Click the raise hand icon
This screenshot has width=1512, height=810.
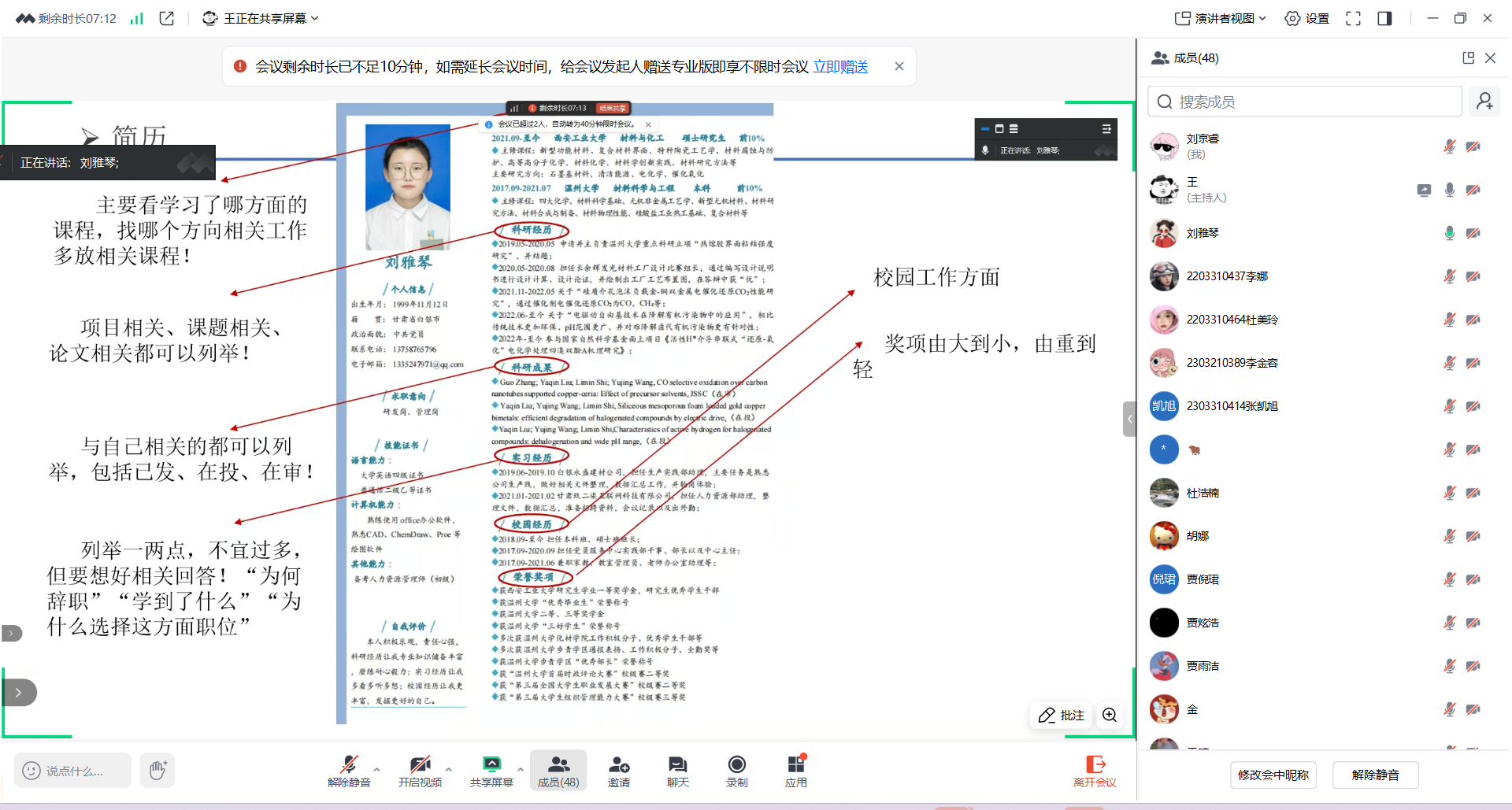tap(157, 770)
